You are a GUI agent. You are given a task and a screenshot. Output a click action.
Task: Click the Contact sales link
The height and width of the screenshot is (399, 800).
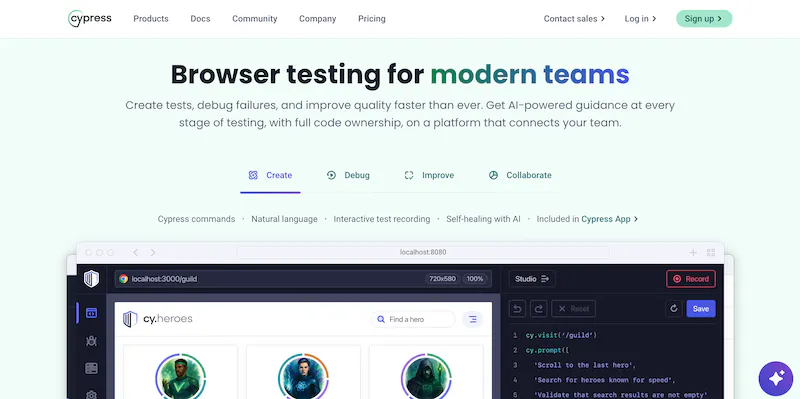(574, 19)
